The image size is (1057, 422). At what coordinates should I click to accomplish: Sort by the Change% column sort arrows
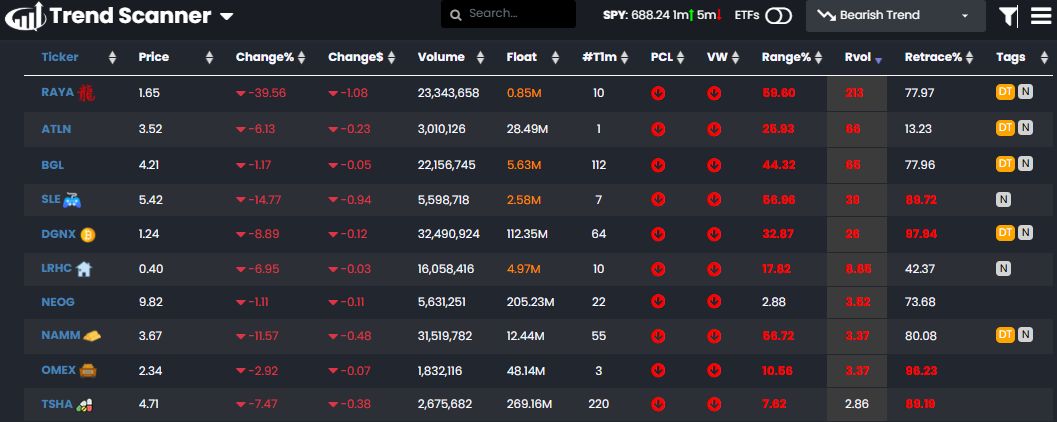click(301, 58)
